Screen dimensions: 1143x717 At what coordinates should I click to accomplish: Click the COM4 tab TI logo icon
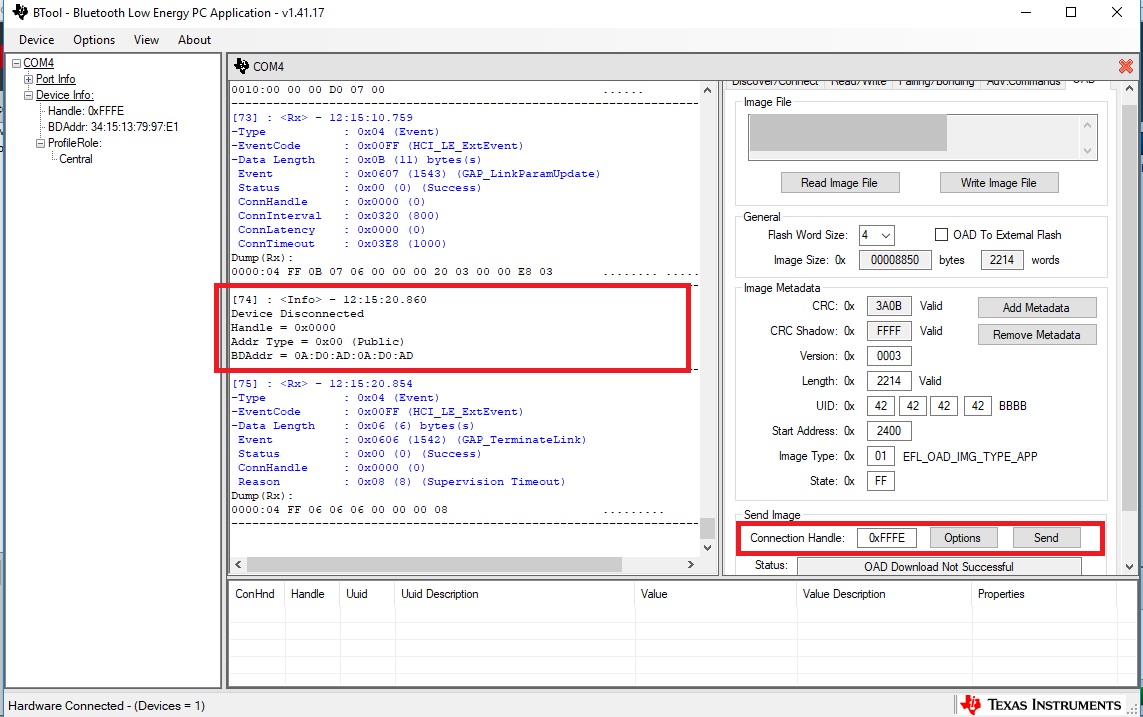tap(241, 66)
